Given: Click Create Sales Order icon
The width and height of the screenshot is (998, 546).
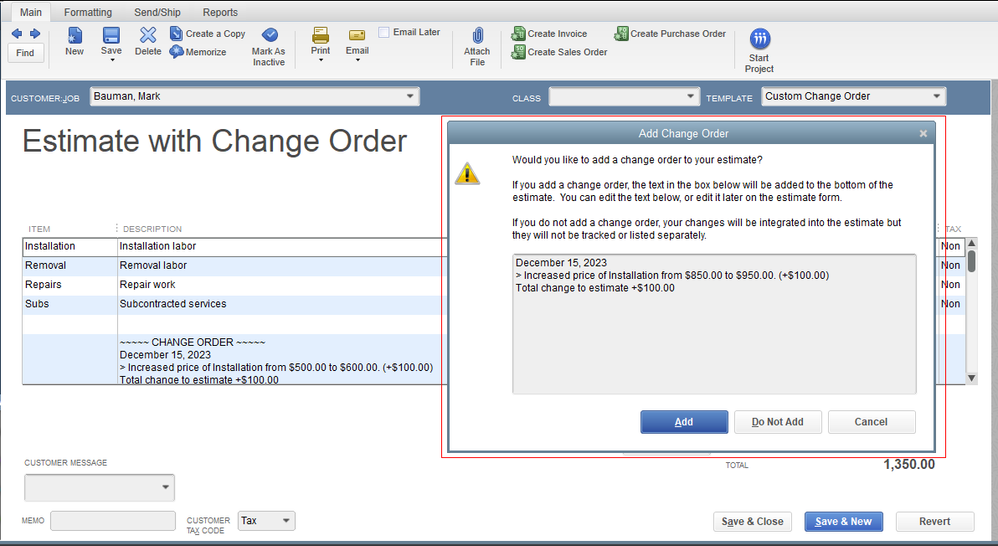Looking at the screenshot, I should click(519, 52).
